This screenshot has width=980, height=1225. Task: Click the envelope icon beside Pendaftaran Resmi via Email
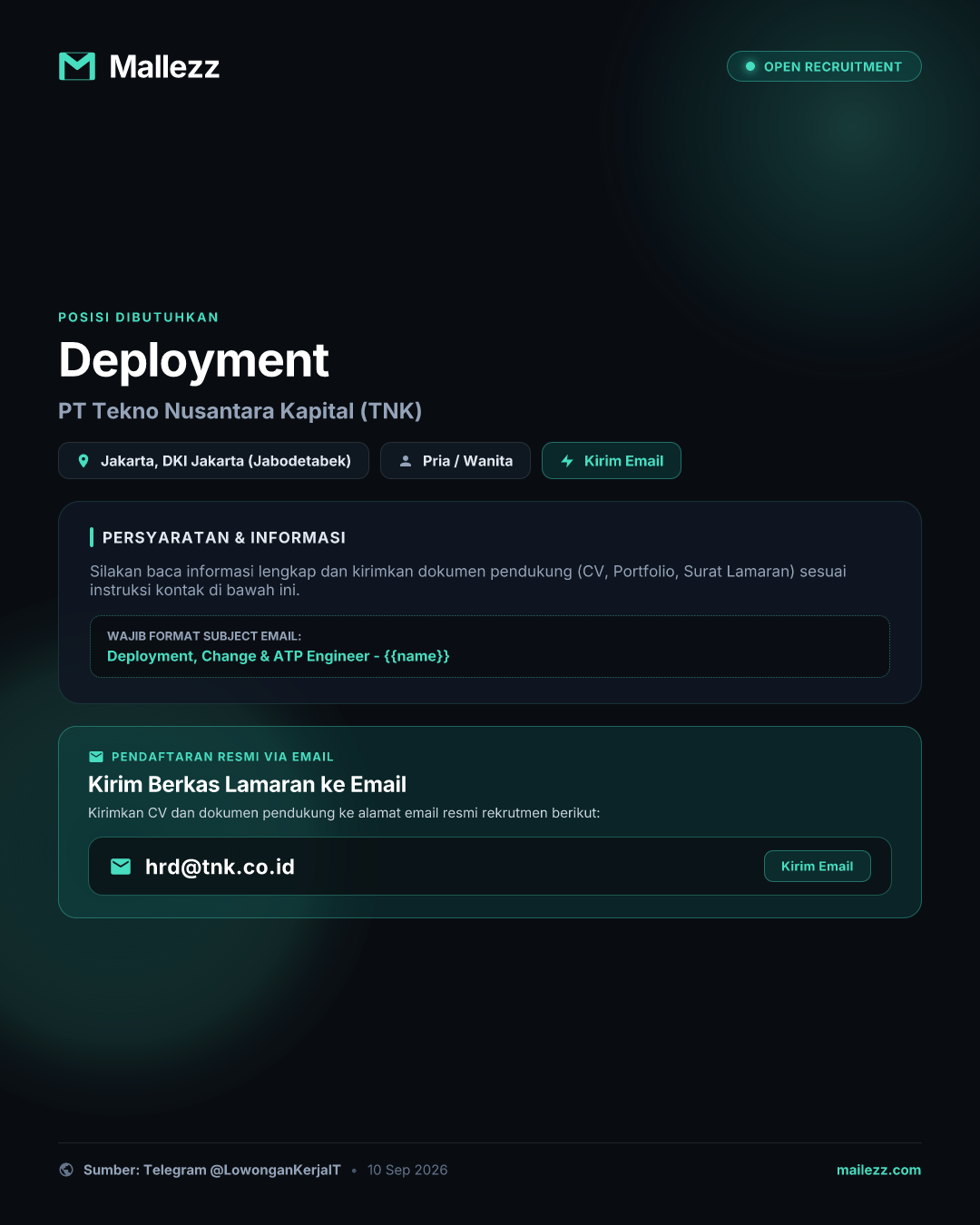[96, 757]
